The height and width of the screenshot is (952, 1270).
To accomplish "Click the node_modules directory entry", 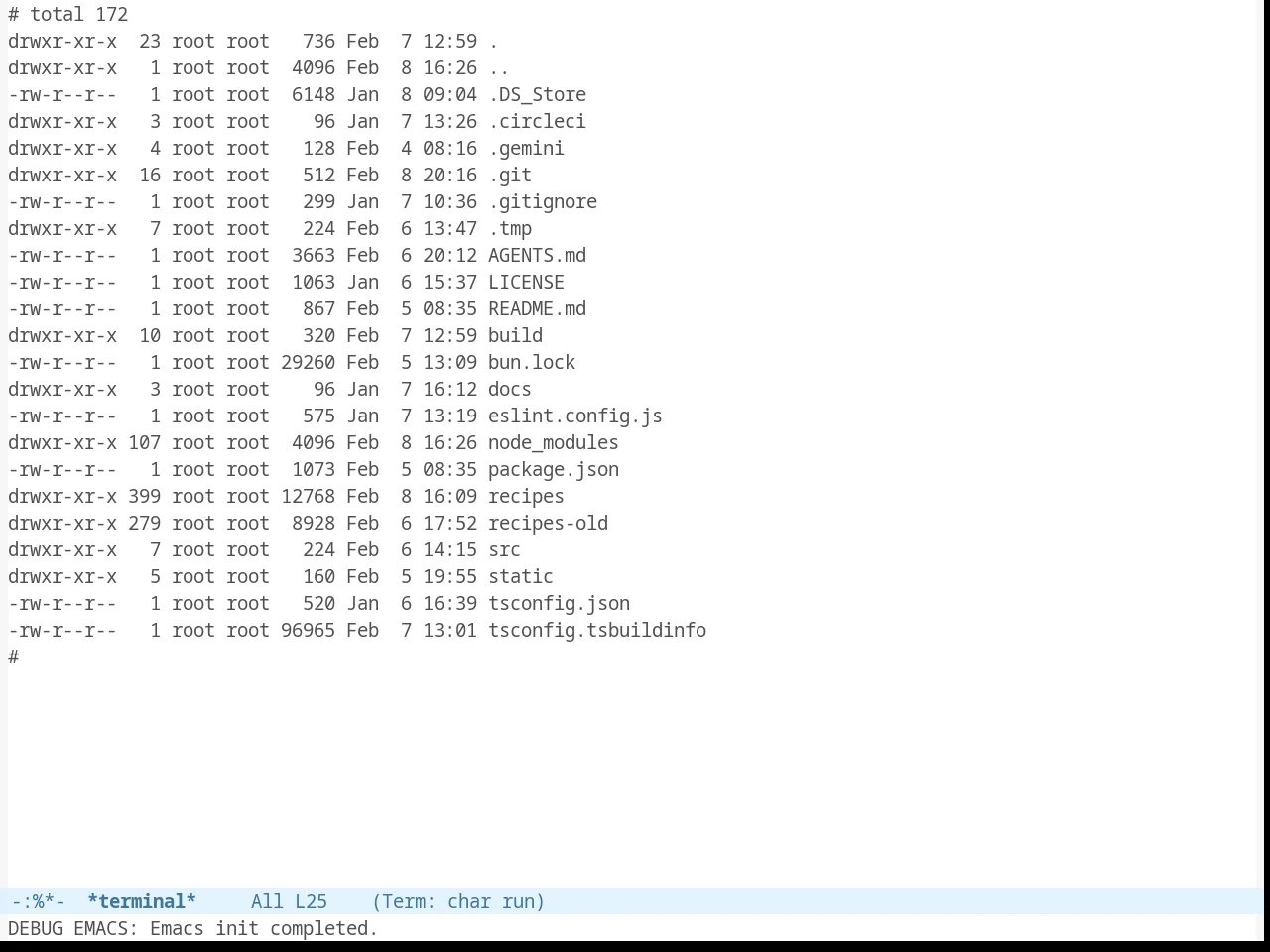I will 553,442.
